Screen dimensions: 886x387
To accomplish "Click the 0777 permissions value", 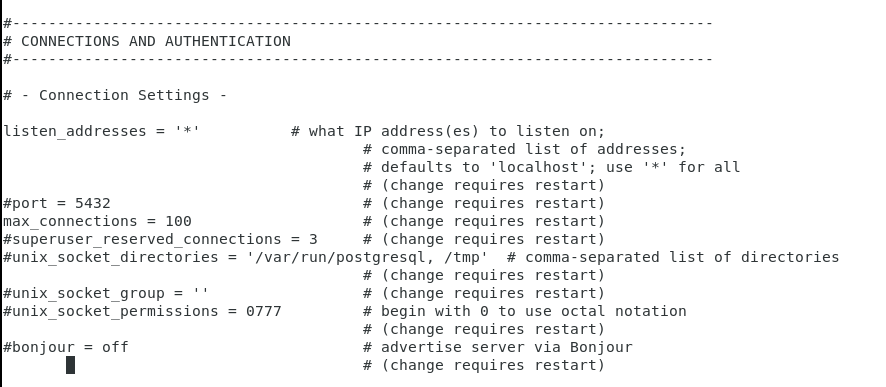I will tap(264, 311).
